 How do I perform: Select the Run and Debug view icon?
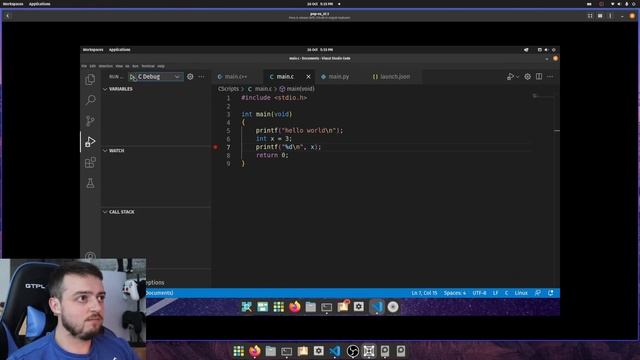pyautogui.click(x=90, y=142)
